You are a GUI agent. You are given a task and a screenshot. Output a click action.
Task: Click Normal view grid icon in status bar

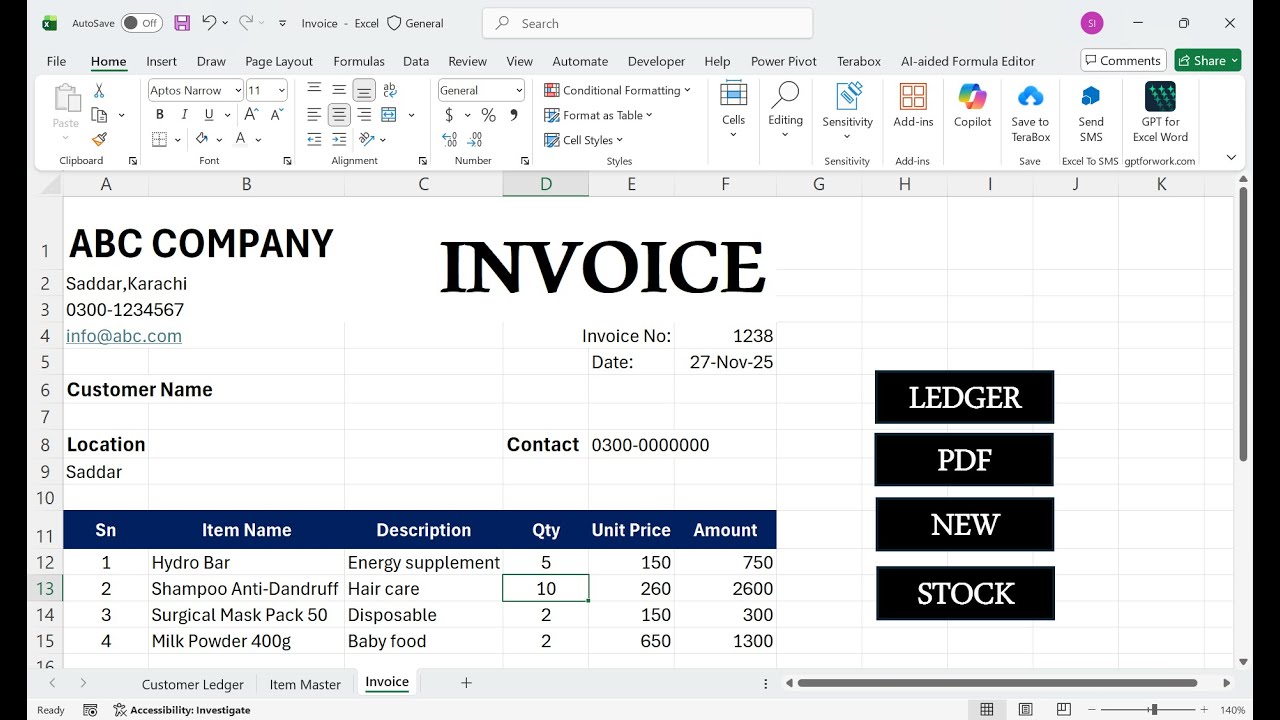(x=987, y=710)
